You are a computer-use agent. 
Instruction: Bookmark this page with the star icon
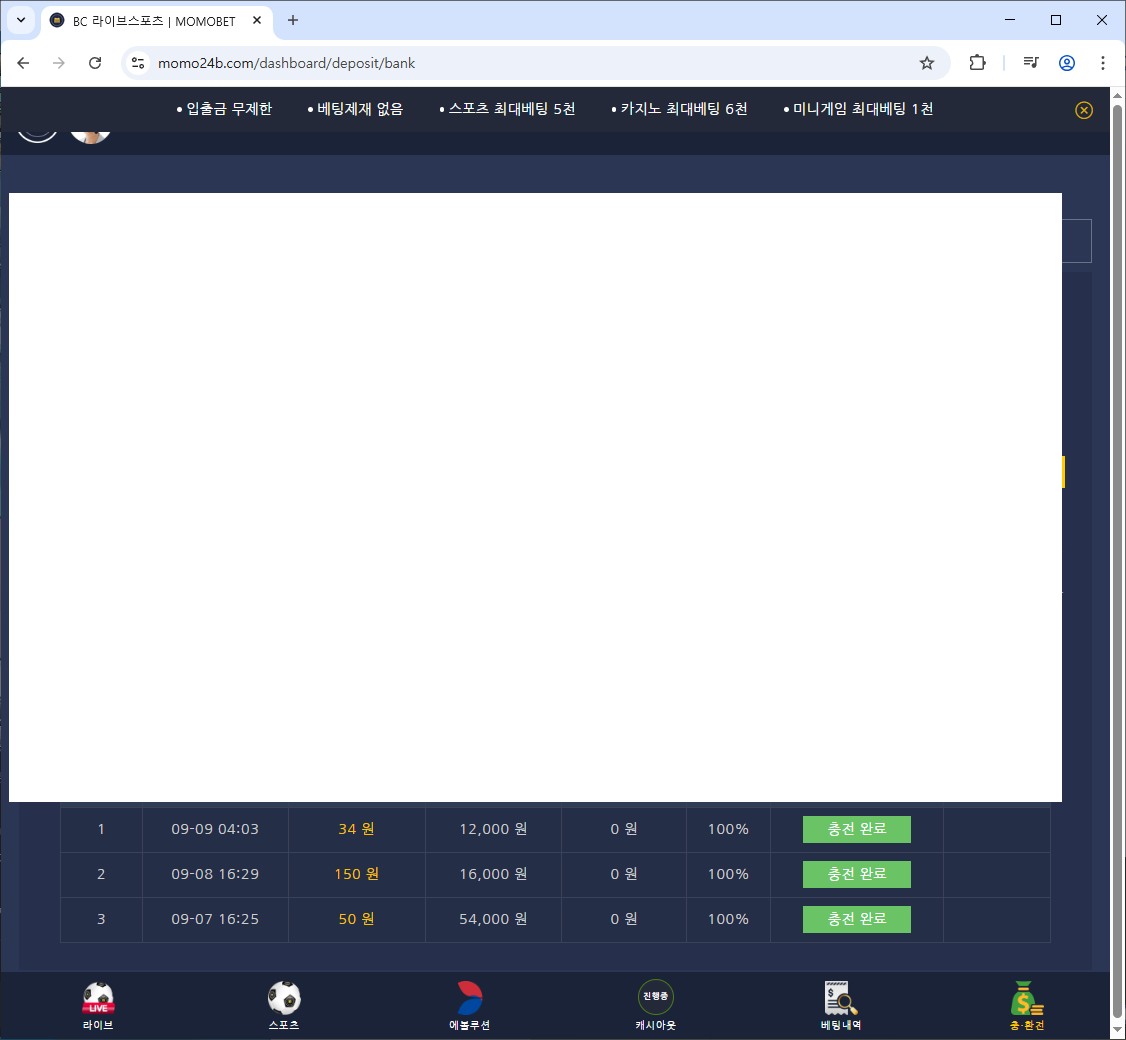click(x=927, y=63)
